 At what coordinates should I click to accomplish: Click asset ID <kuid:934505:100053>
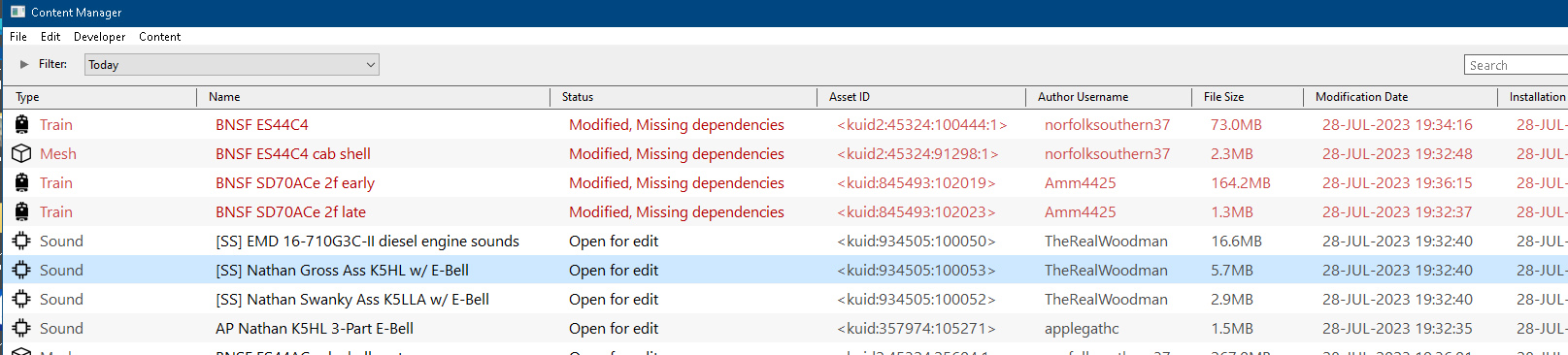click(917, 270)
